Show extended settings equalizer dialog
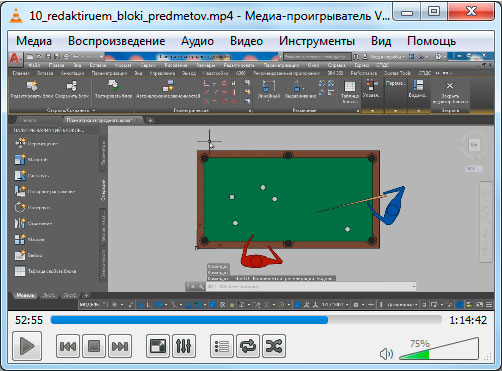The image size is (502, 371). pos(184,346)
